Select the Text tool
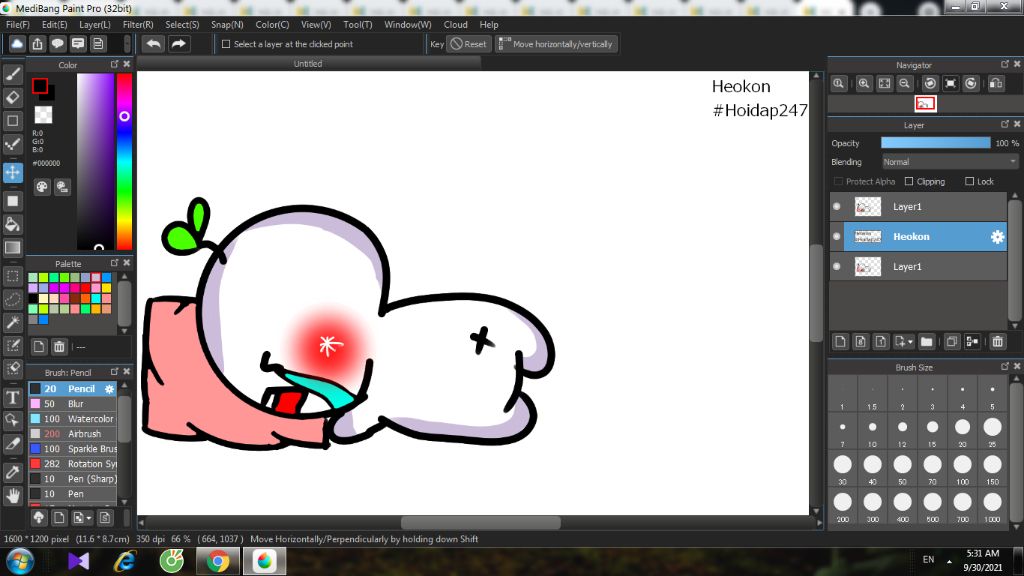Viewport: 1024px width, 576px height. pyautogui.click(x=12, y=397)
